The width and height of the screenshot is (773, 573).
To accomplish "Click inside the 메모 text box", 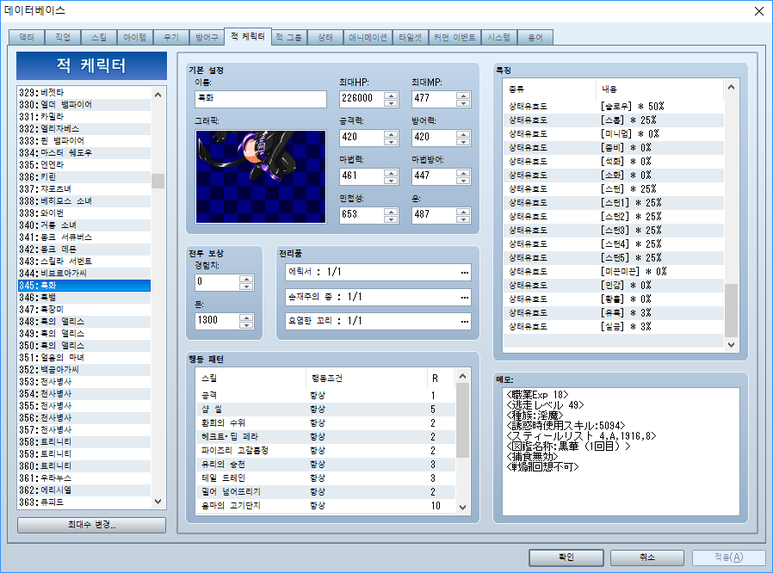I will coord(621,451).
